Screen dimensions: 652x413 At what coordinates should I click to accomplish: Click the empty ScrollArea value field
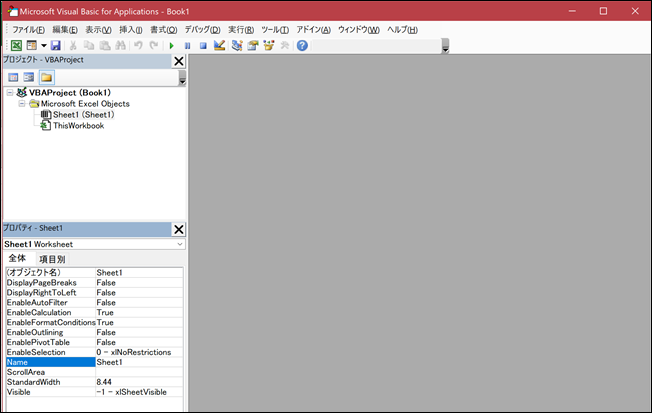click(x=139, y=372)
